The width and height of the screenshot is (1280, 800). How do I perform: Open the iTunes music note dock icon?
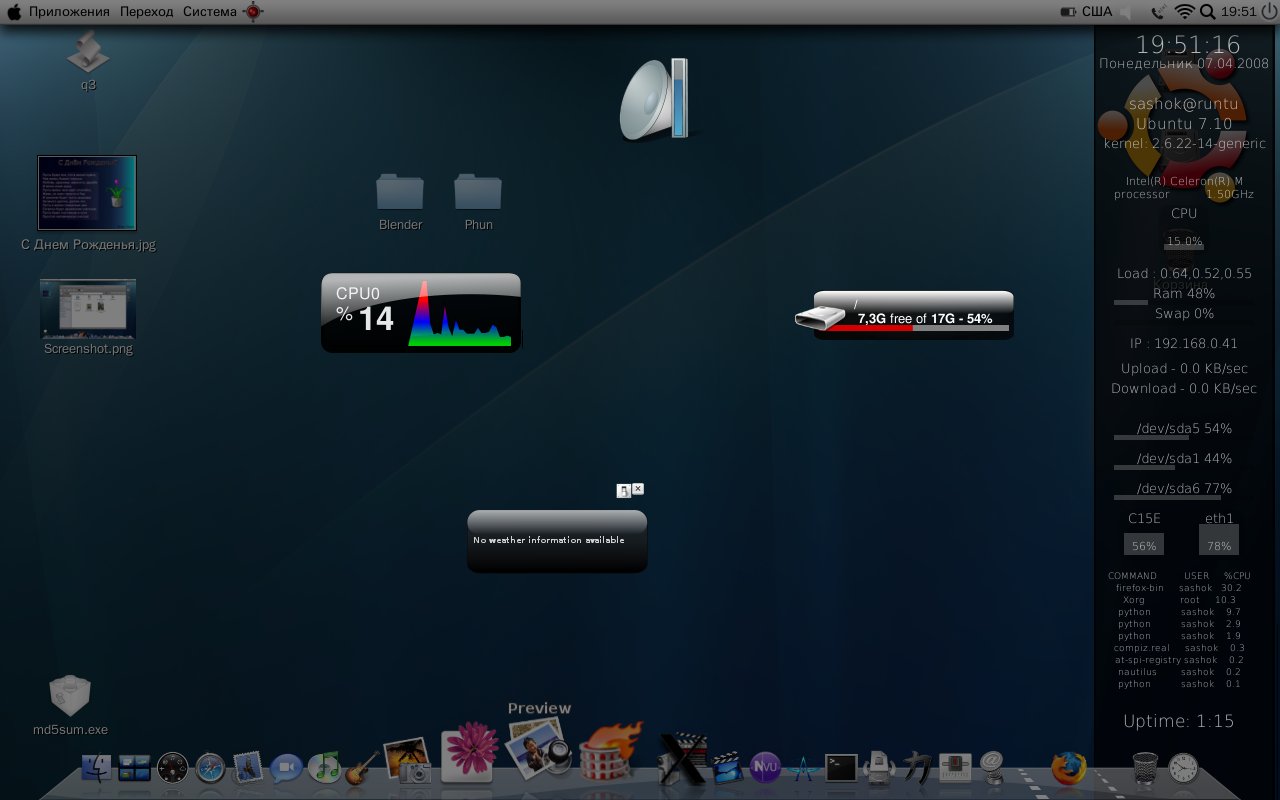coord(324,767)
